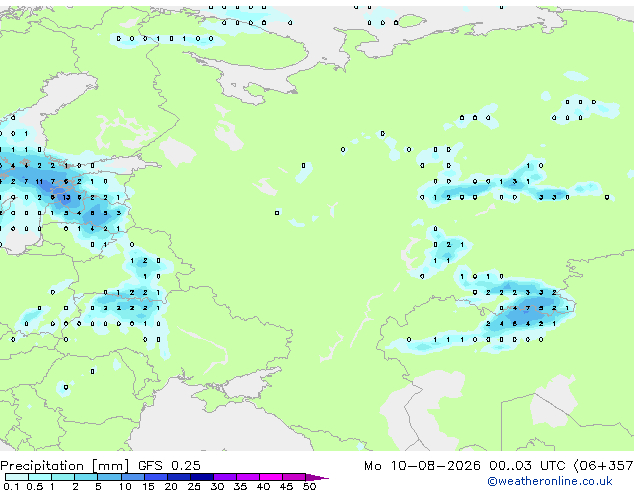Click the map value '11' on the map
This screenshot has height=490, width=634.
click(39, 182)
